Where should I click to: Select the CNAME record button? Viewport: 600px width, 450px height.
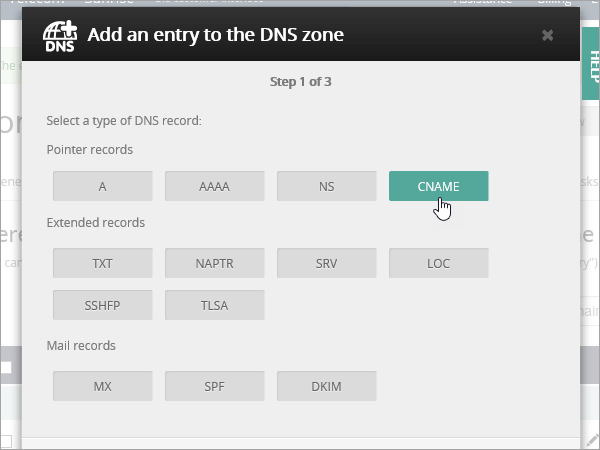438,186
